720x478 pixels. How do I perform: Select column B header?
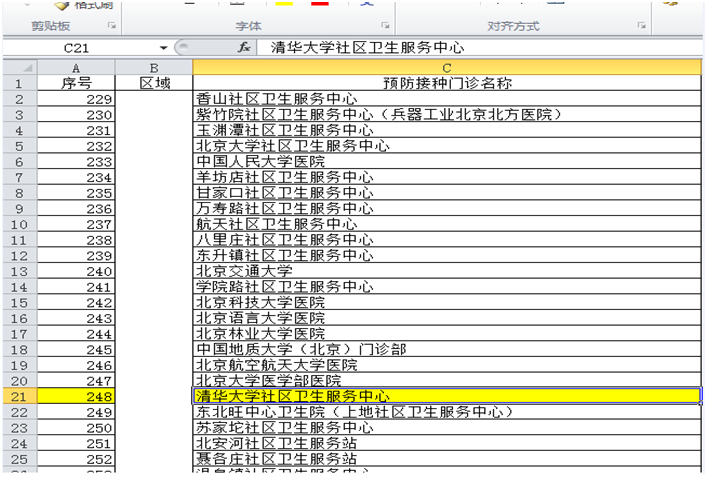pyautogui.click(x=154, y=68)
